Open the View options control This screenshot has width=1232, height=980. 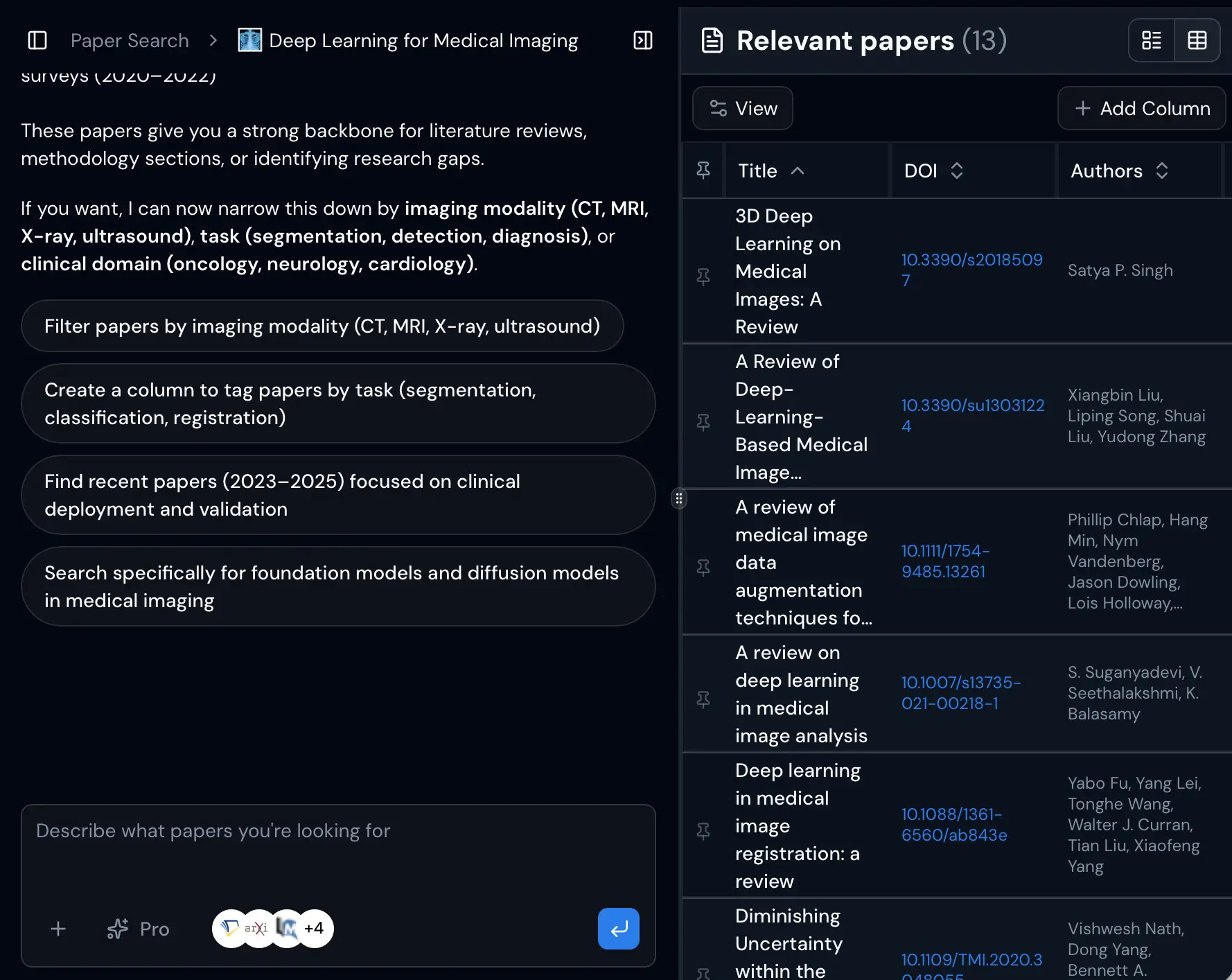(742, 108)
